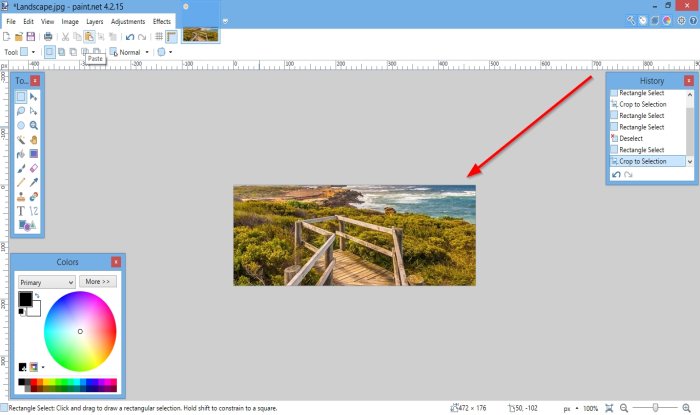Open the Effects menu
This screenshot has height=415, width=700.
162,21
